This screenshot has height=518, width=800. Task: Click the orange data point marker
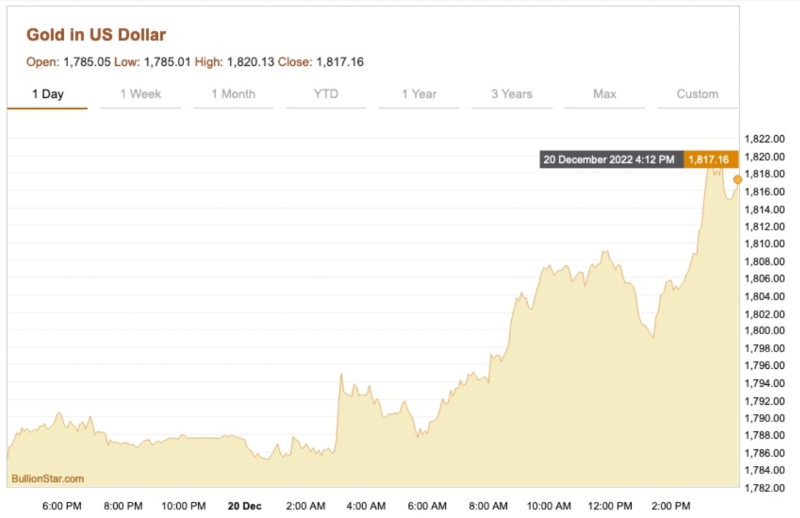(x=738, y=180)
